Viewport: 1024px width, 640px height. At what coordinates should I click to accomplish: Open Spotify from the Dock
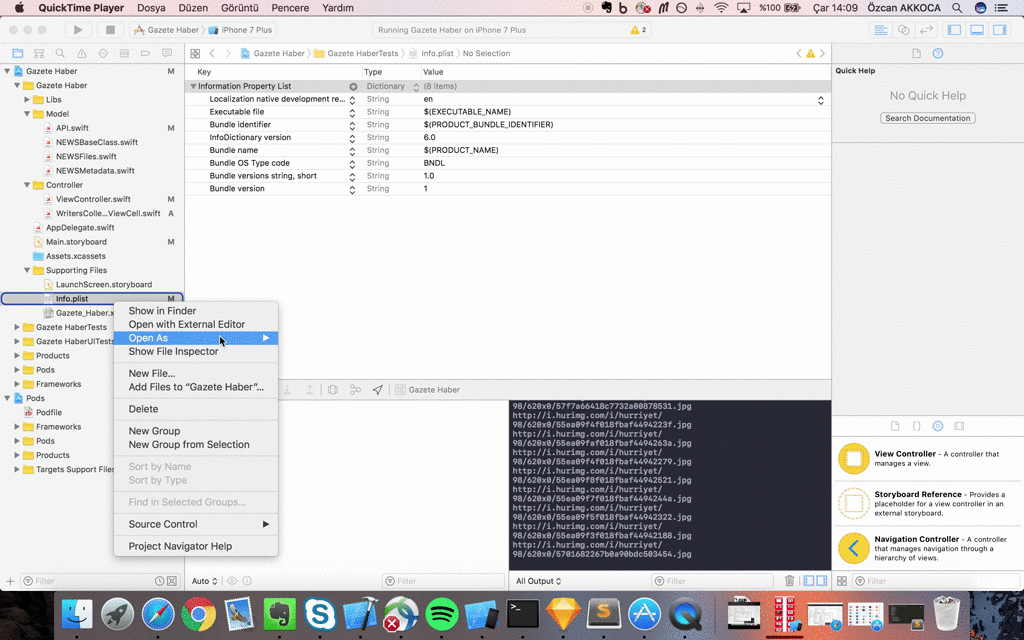click(441, 615)
